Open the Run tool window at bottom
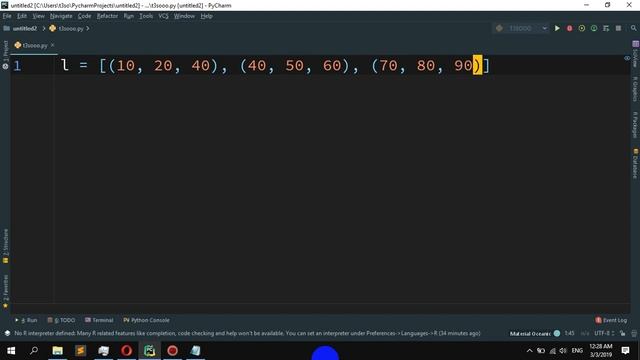This screenshot has height=360, width=640. tap(26, 320)
